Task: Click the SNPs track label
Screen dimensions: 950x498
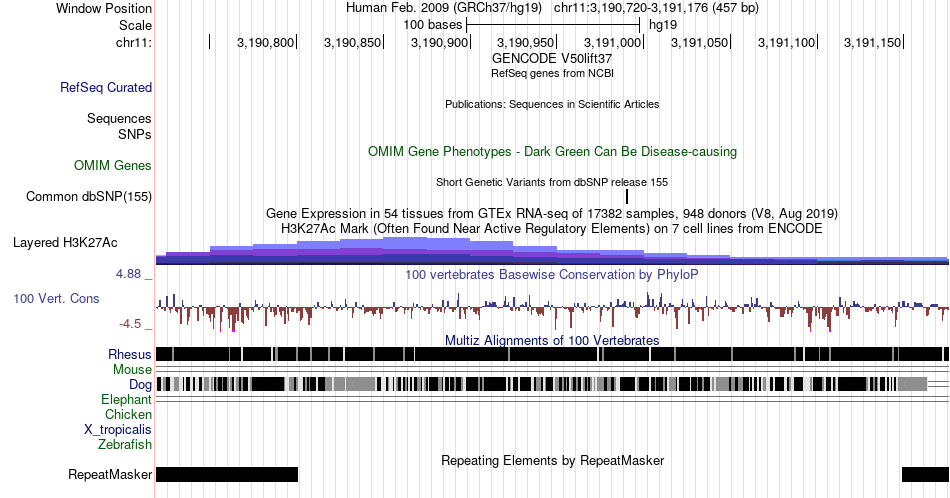Action: (x=135, y=134)
